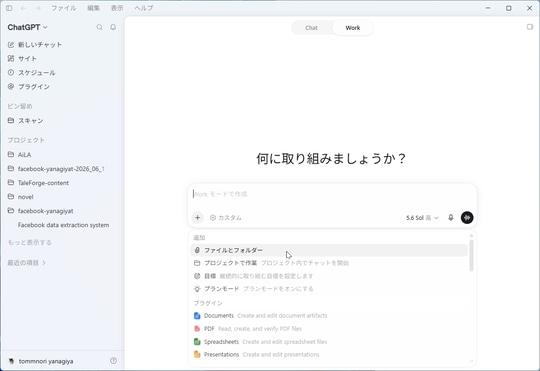Start a 新しいチャット
540x371 pixels.
pyautogui.click(x=62, y=45)
